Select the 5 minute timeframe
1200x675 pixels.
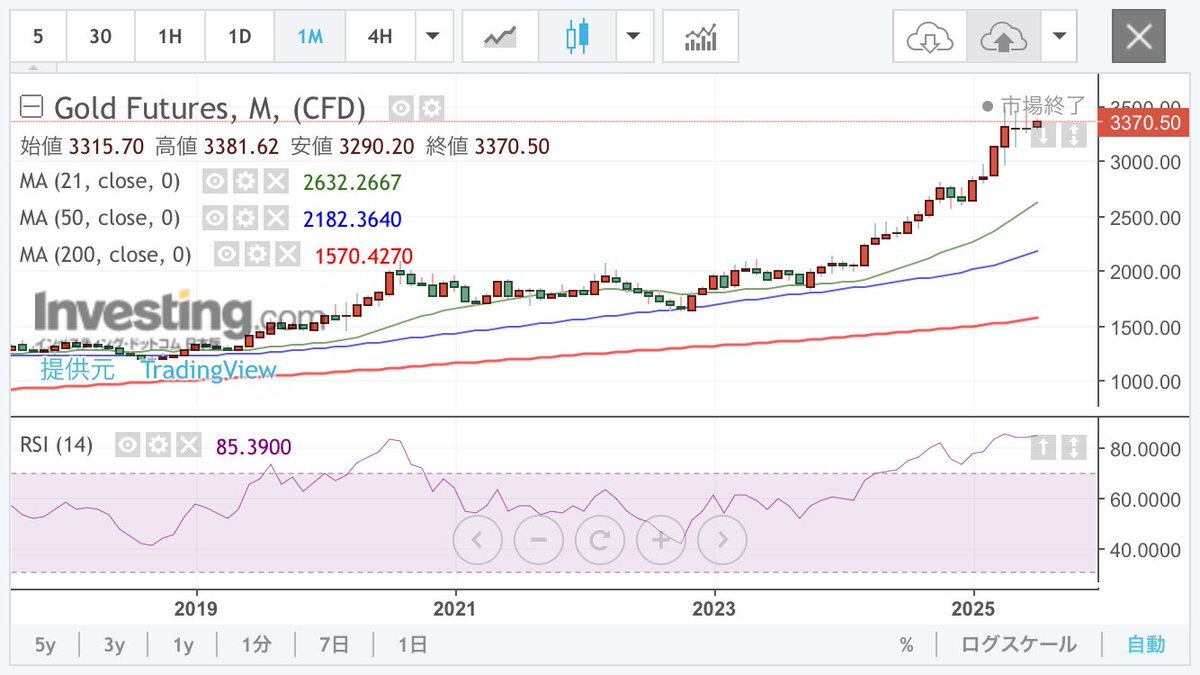[x=38, y=37]
